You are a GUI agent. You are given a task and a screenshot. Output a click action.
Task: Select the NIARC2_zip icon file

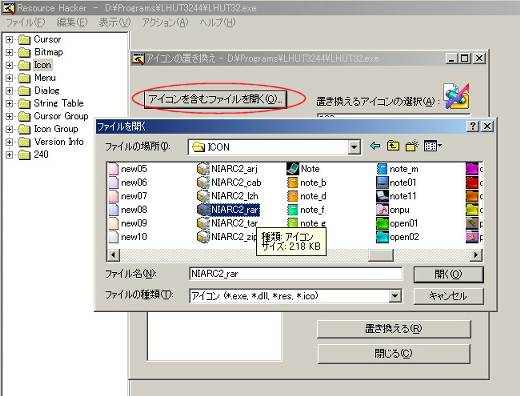[x=226, y=237]
